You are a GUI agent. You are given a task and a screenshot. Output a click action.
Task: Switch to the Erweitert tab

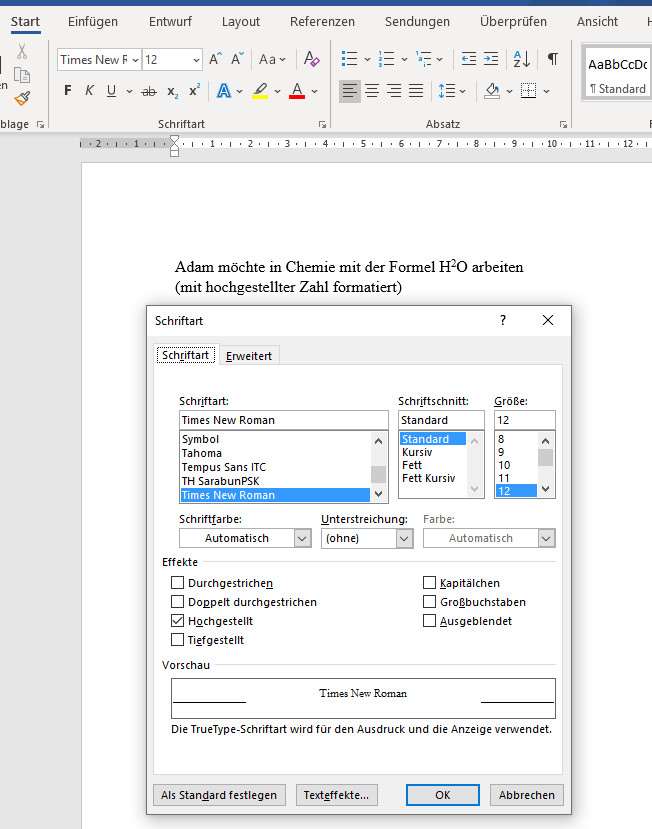(249, 356)
